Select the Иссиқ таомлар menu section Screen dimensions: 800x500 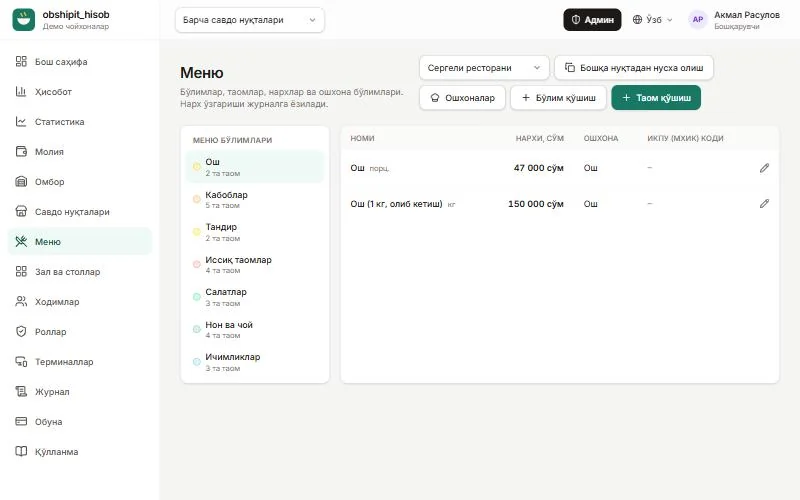click(x=255, y=264)
